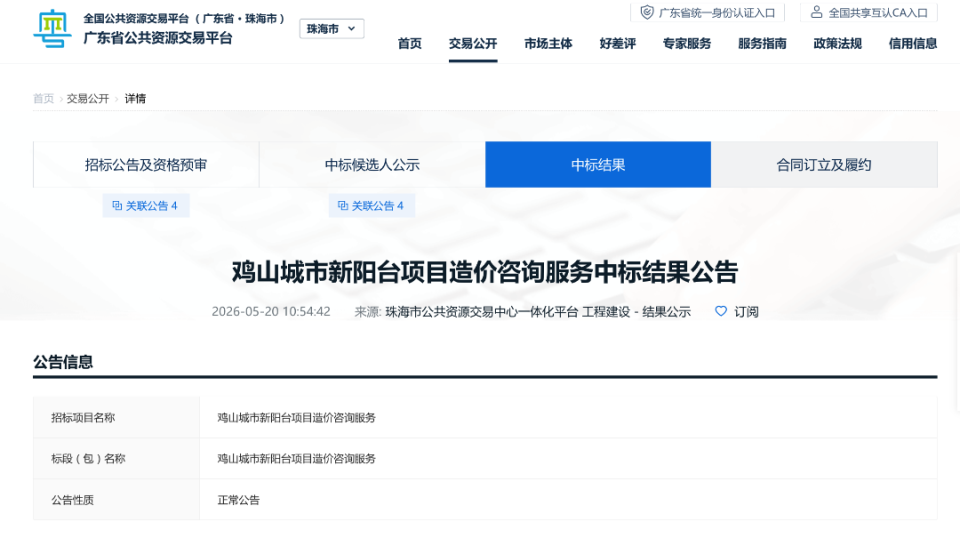The image size is (960, 546).
Task: Go to 首页 in breadcrumb
Action: coord(43,99)
